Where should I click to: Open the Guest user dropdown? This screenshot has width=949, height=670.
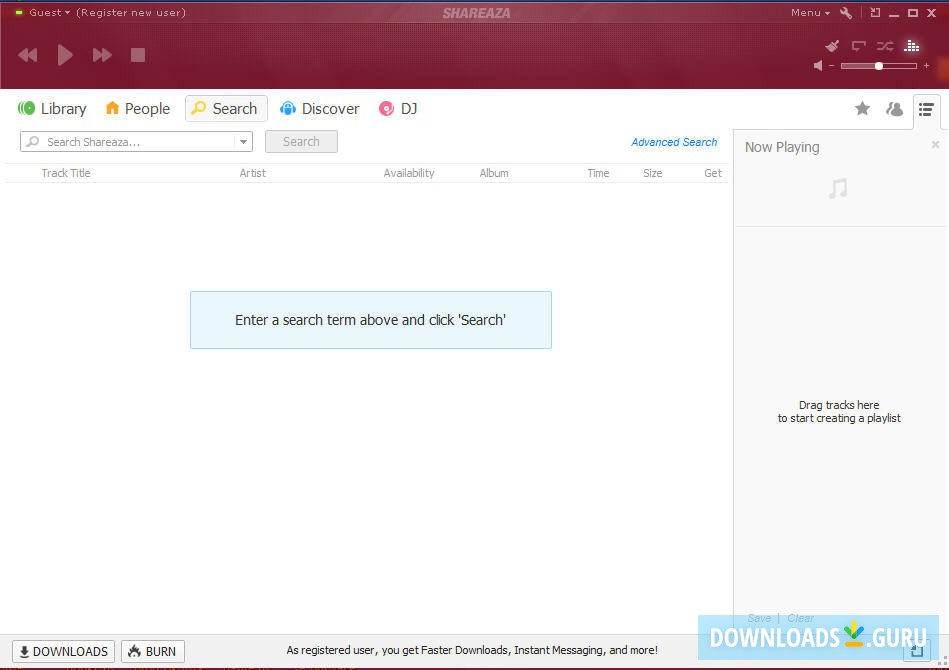click(x=49, y=12)
